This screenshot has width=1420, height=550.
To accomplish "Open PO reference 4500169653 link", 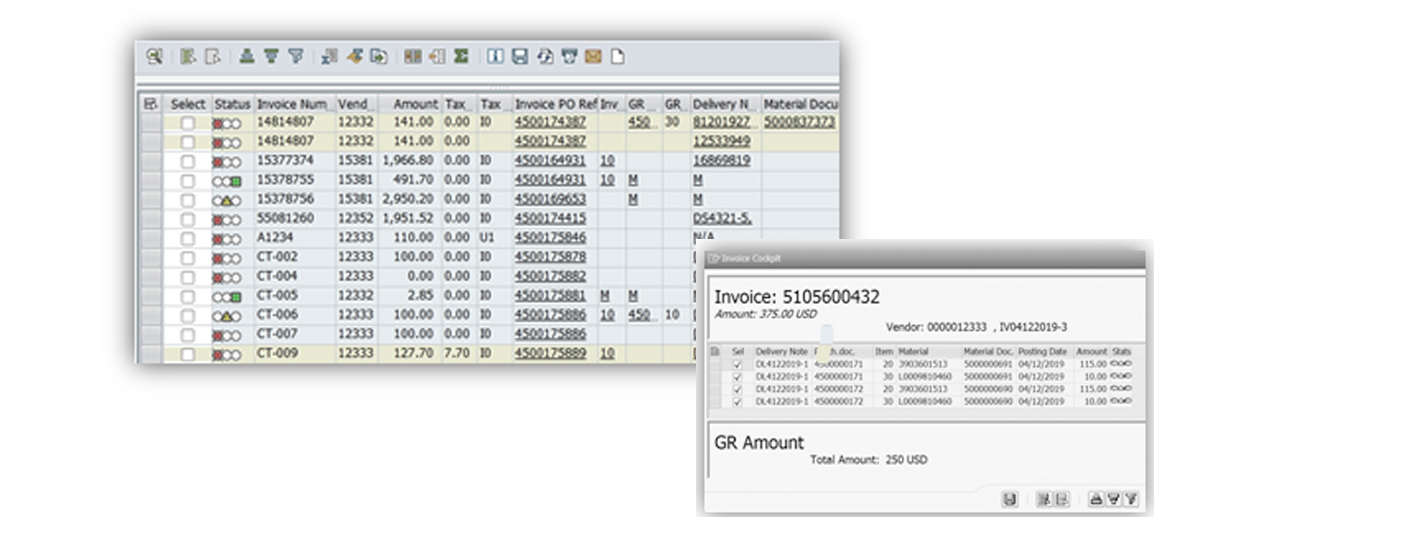I will click(550, 200).
